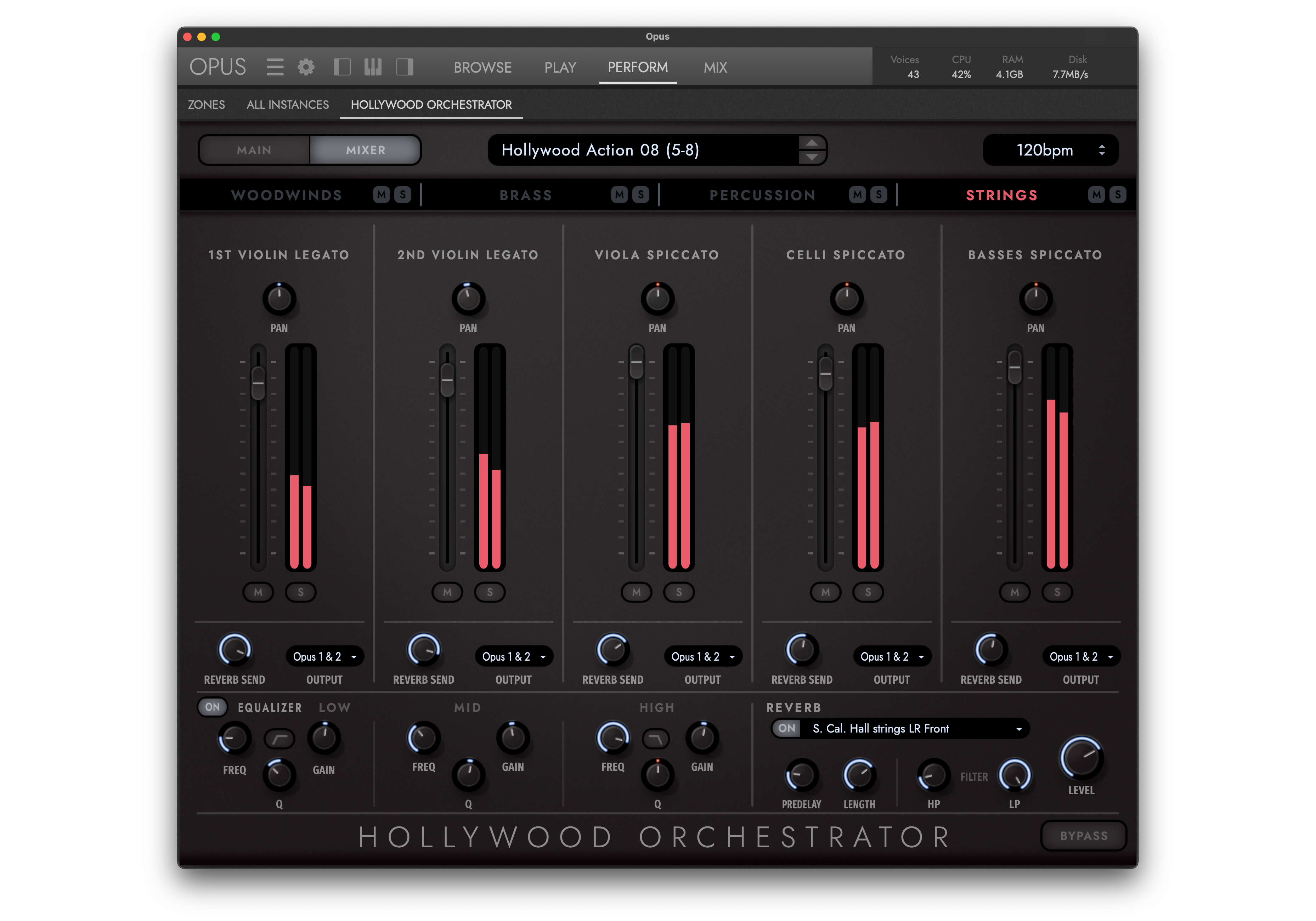Image resolution: width=1316 pixels, height=921 pixels.
Task: Open the ALL INSTANCES sub-tab
Action: (x=288, y=105)
